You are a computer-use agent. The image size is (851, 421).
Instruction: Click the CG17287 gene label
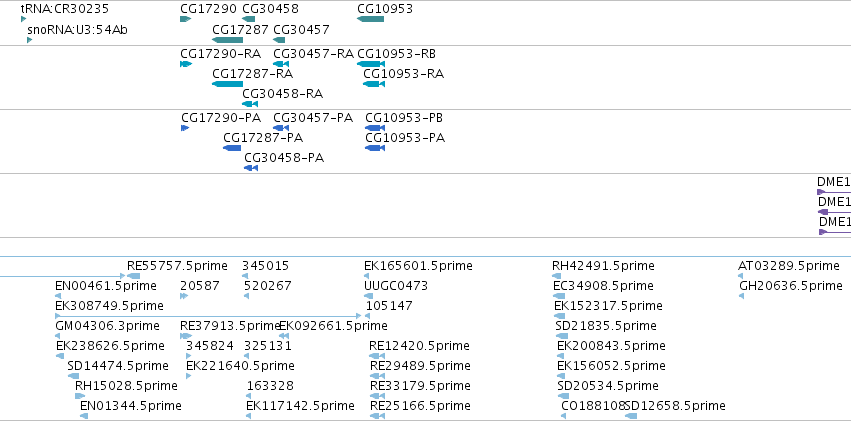click(240, 29)
